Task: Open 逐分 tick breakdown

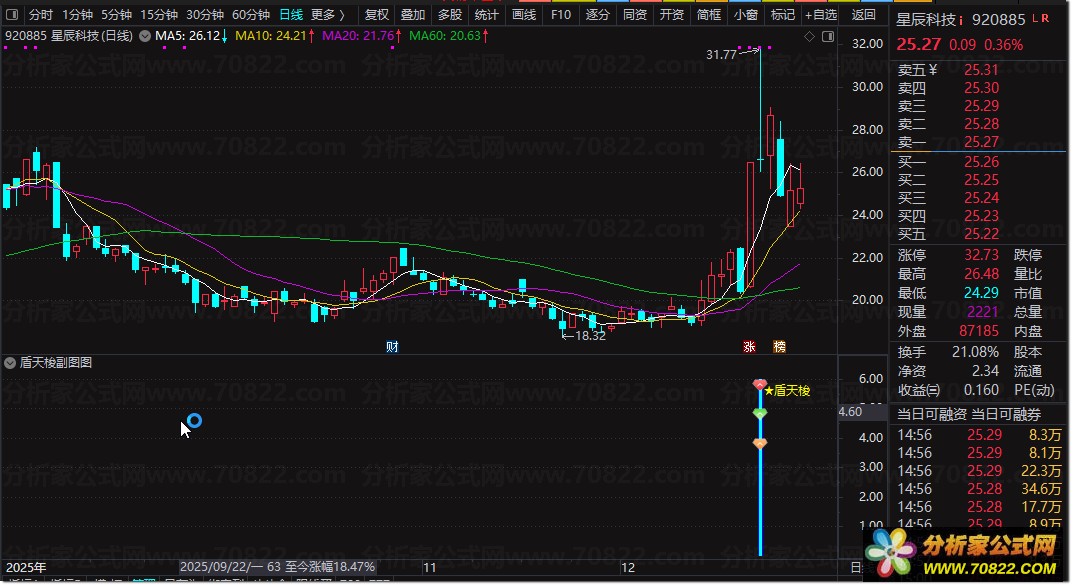Action: coord(597,14)
